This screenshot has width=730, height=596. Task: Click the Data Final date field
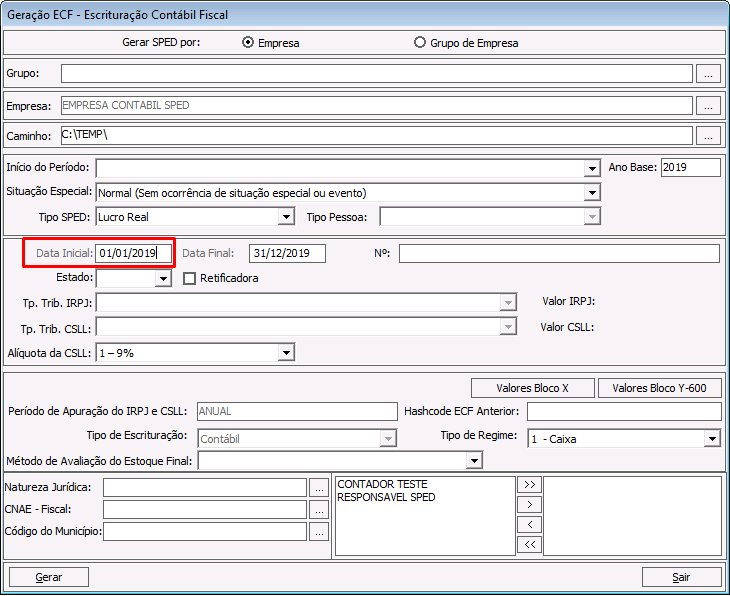click(287, 253)
